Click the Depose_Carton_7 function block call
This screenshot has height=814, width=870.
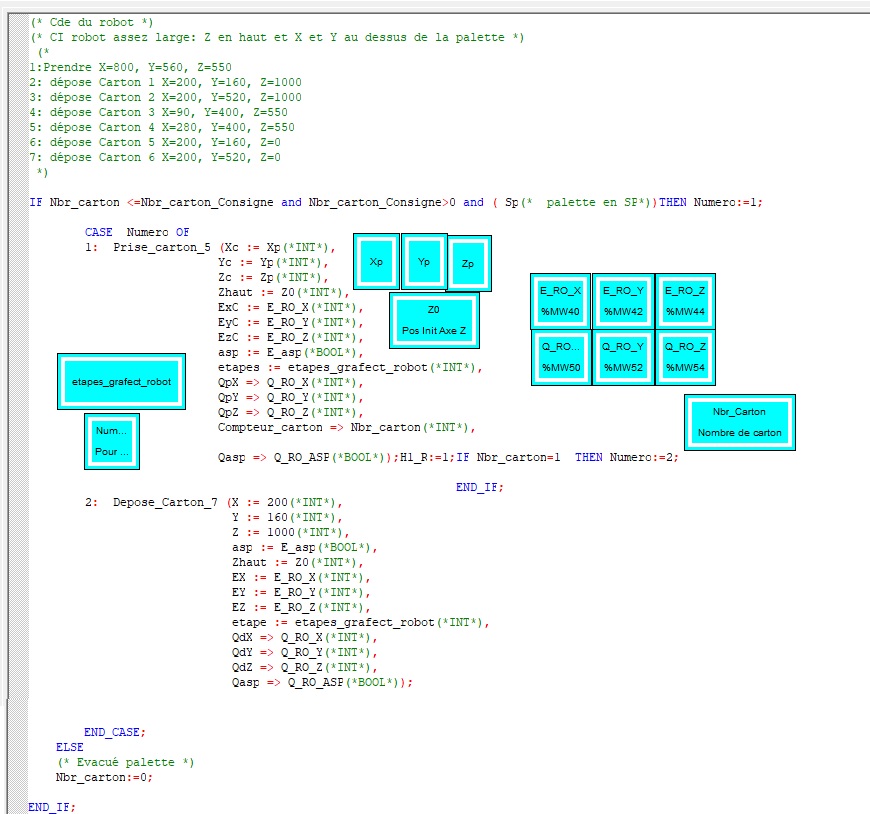(x=164, y=502)
